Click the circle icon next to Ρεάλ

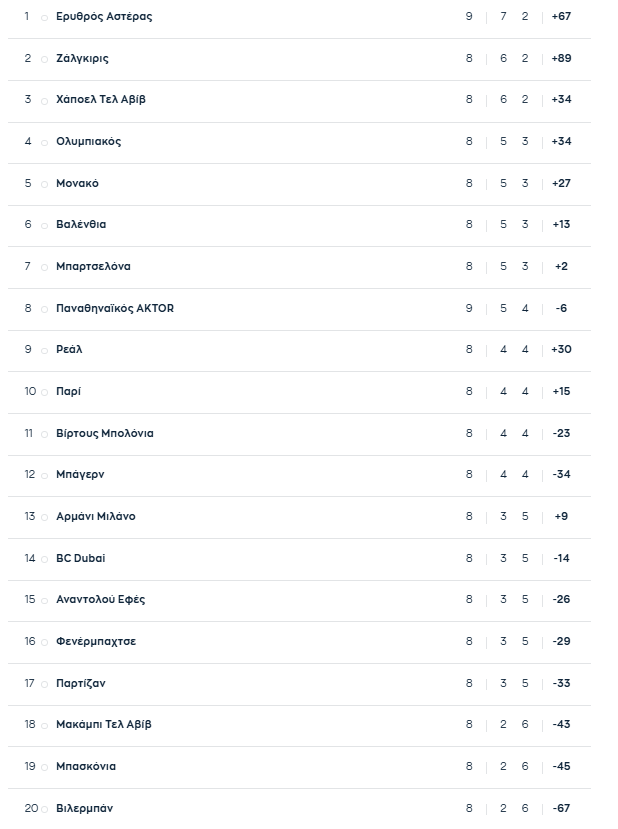[x=44, y=351]
